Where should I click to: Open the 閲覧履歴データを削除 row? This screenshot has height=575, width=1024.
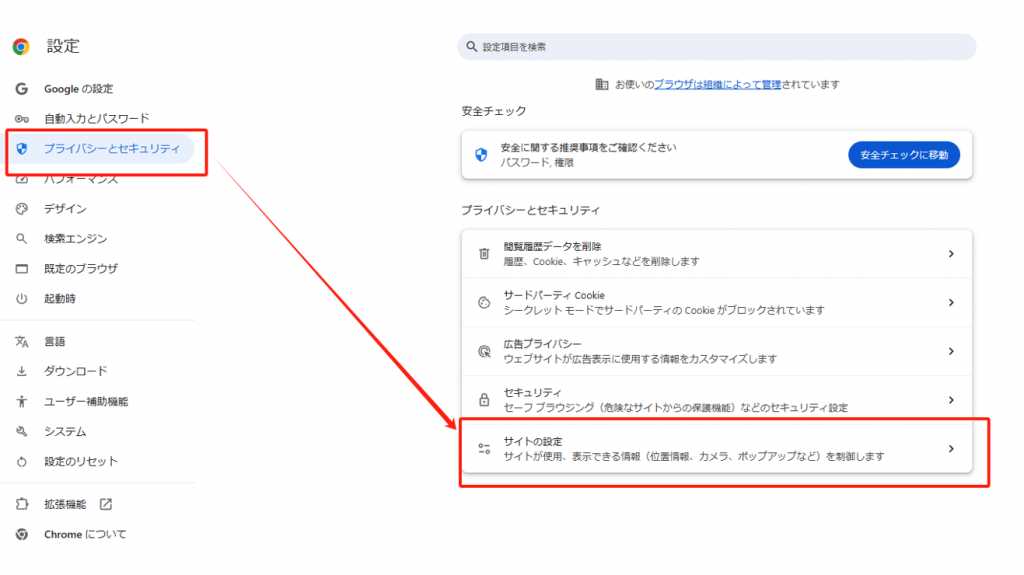tap(716, 254)
